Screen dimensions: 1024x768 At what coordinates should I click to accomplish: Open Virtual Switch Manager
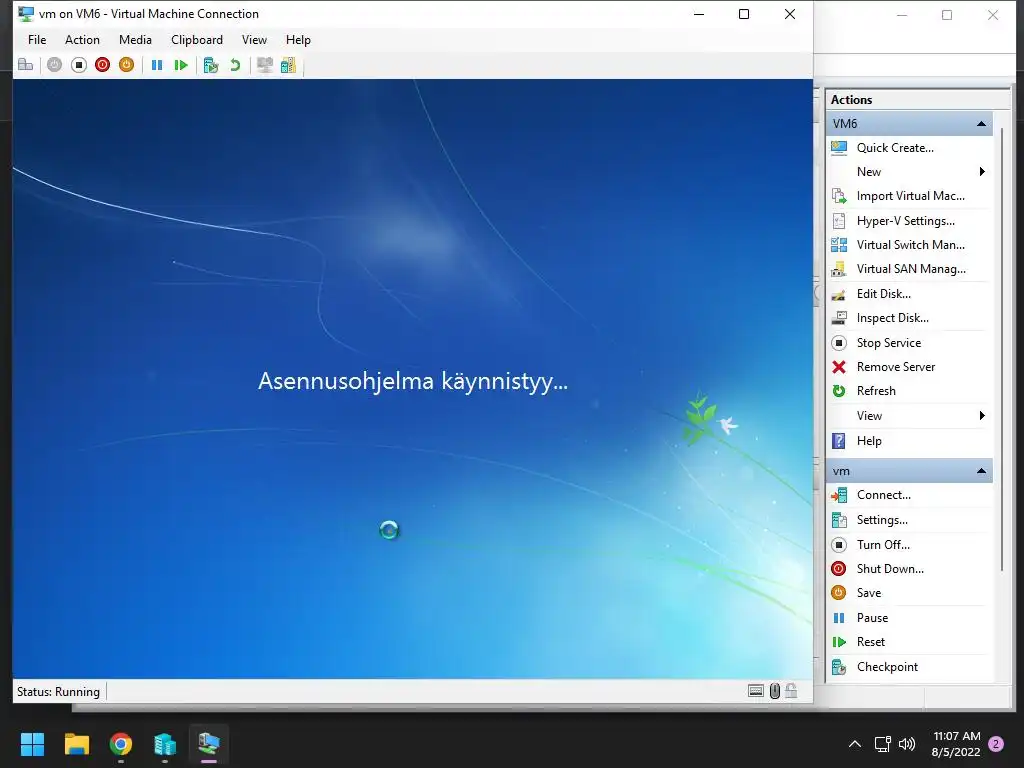coord(909,245)
